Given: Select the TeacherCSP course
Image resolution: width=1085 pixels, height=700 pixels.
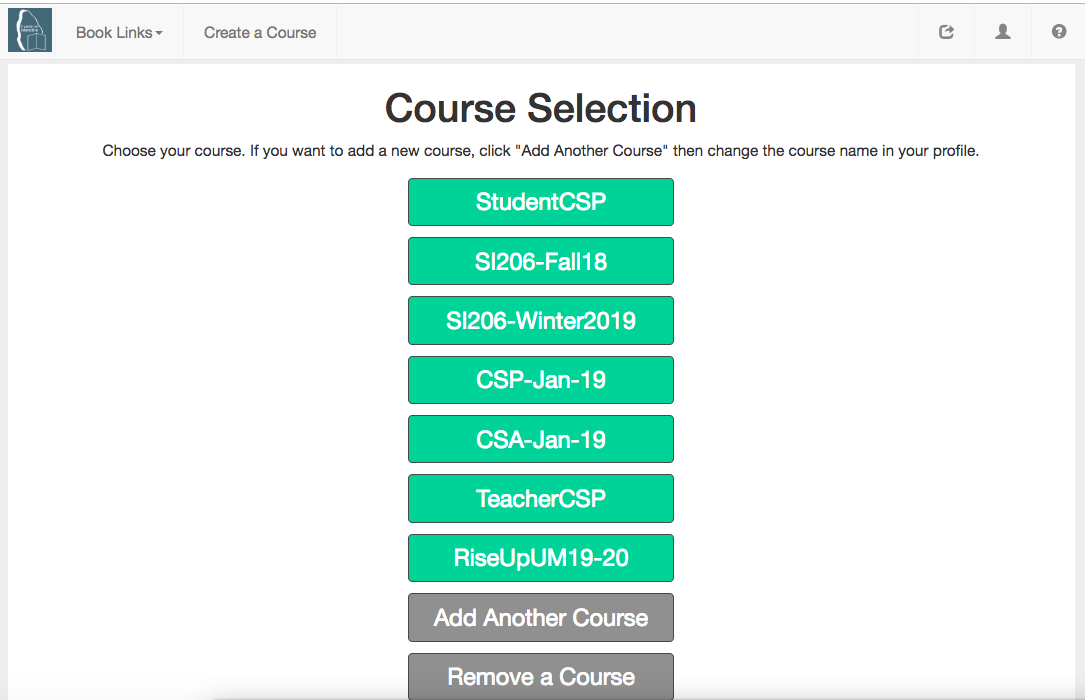Looking at the screenshot, I should (540, 499).
